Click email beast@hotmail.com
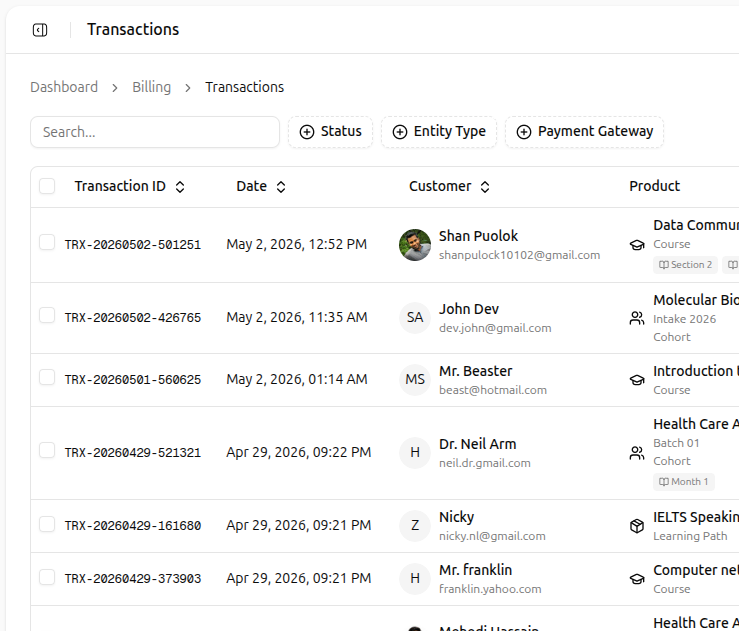739x631 pixels. point(493,390)
